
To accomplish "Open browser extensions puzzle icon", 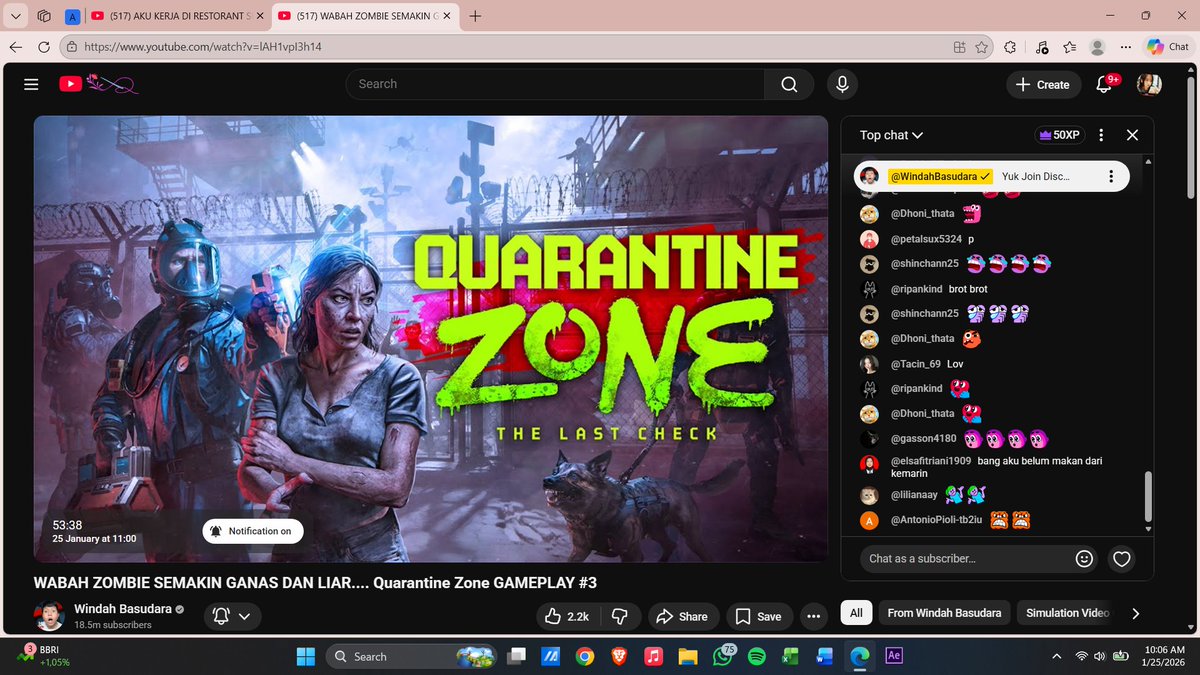I will (x=1009, y=47).
